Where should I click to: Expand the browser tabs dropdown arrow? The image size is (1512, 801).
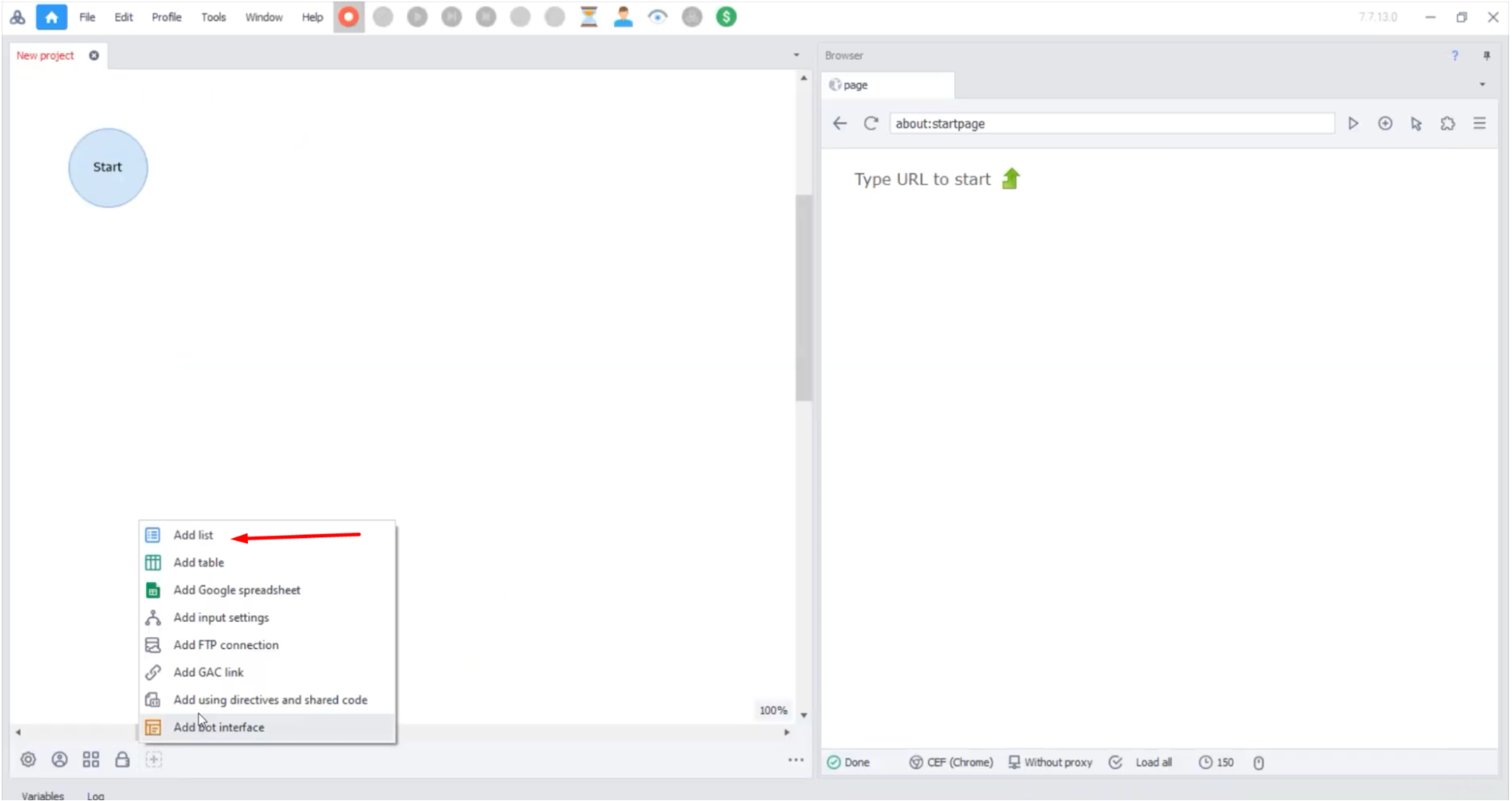pyautogui.click(x=1482, y=85)
